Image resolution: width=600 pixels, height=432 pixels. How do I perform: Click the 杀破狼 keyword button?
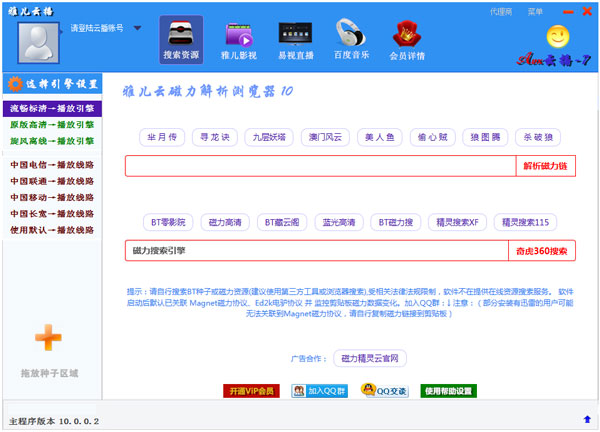538,137
